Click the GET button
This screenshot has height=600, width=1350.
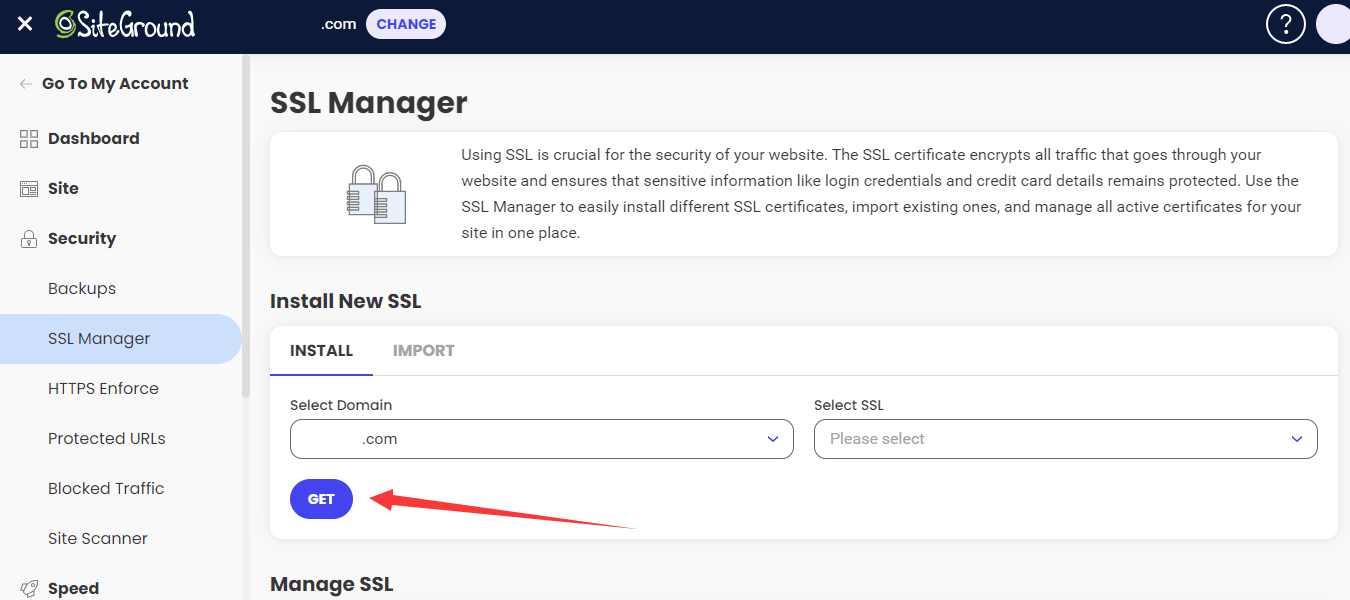(x=321, y=499)
